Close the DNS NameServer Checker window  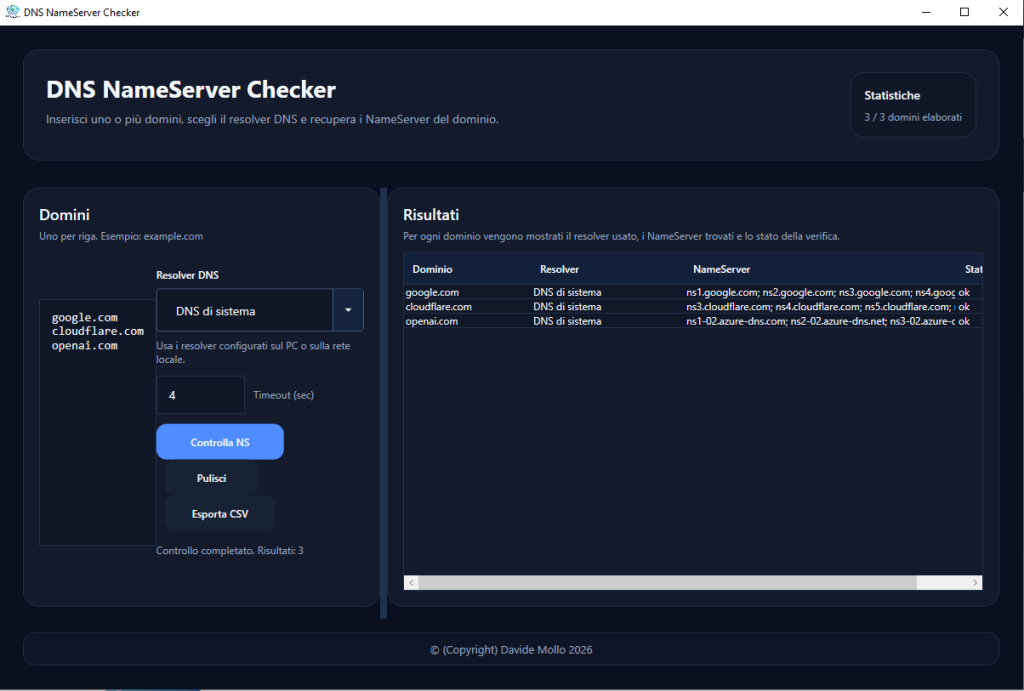(x=1002, y=12)
